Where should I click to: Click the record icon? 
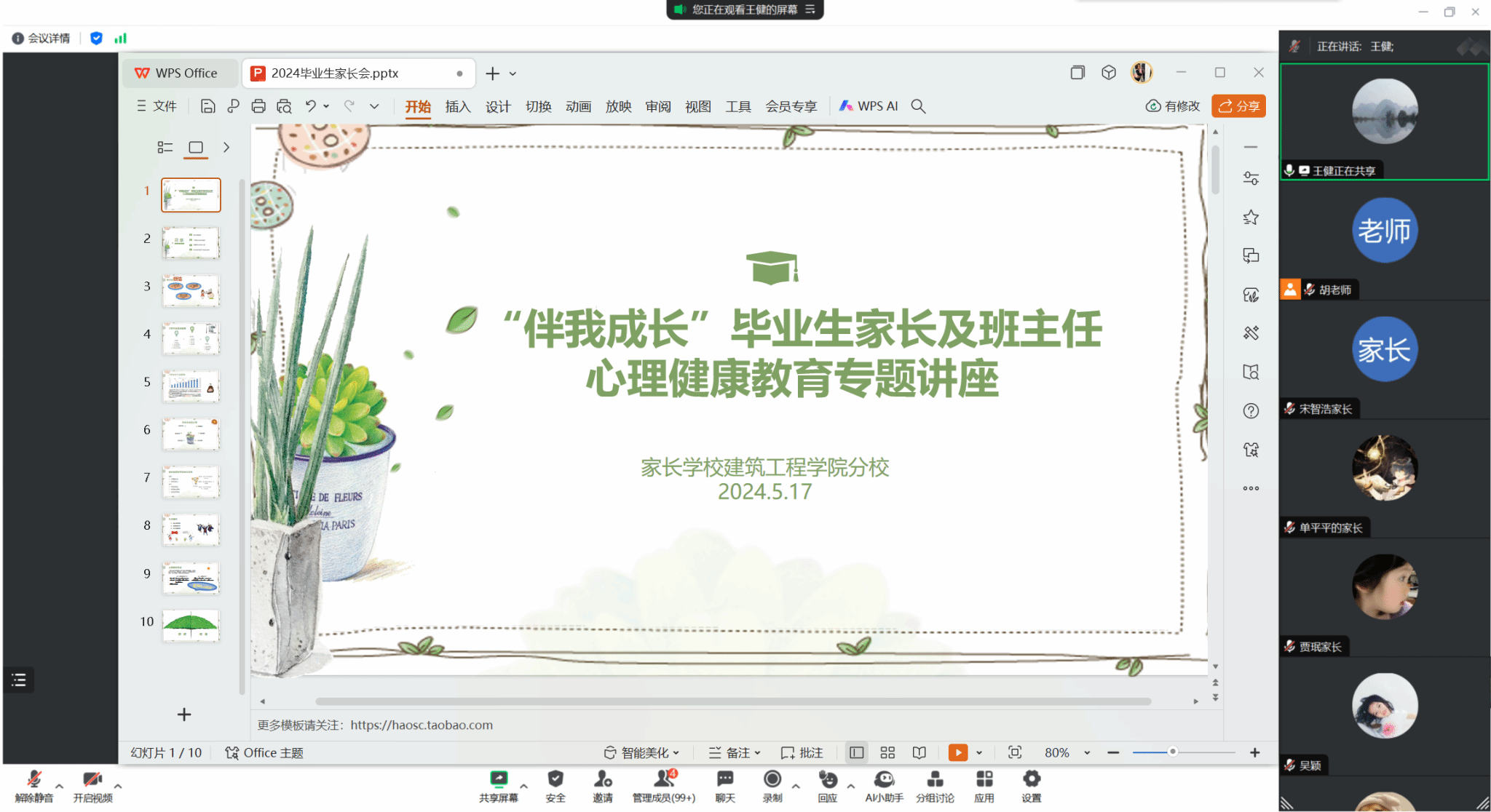[772, 779]
